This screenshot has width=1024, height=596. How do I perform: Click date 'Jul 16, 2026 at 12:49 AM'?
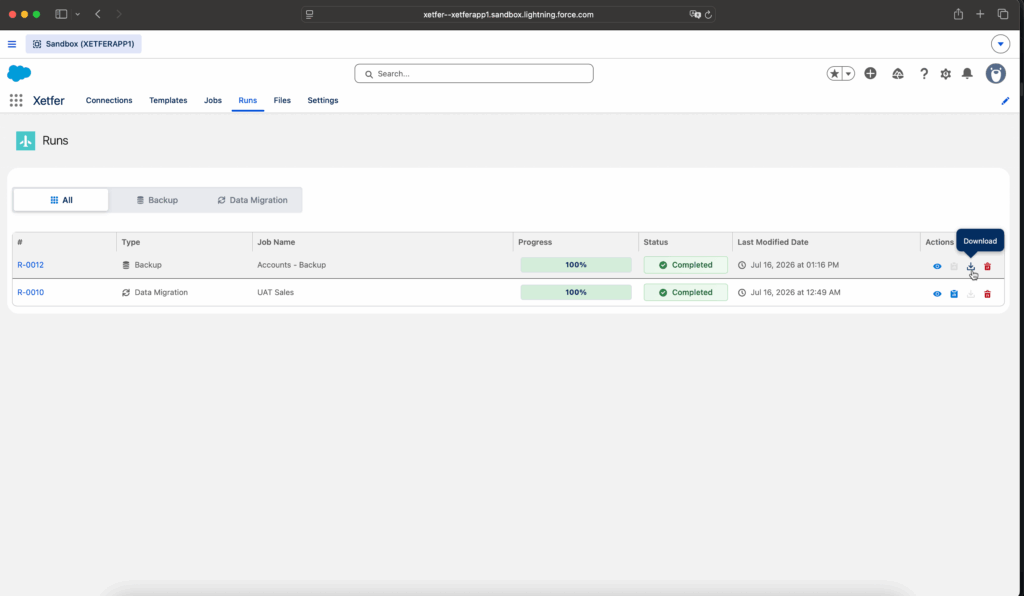coord(795,292)
